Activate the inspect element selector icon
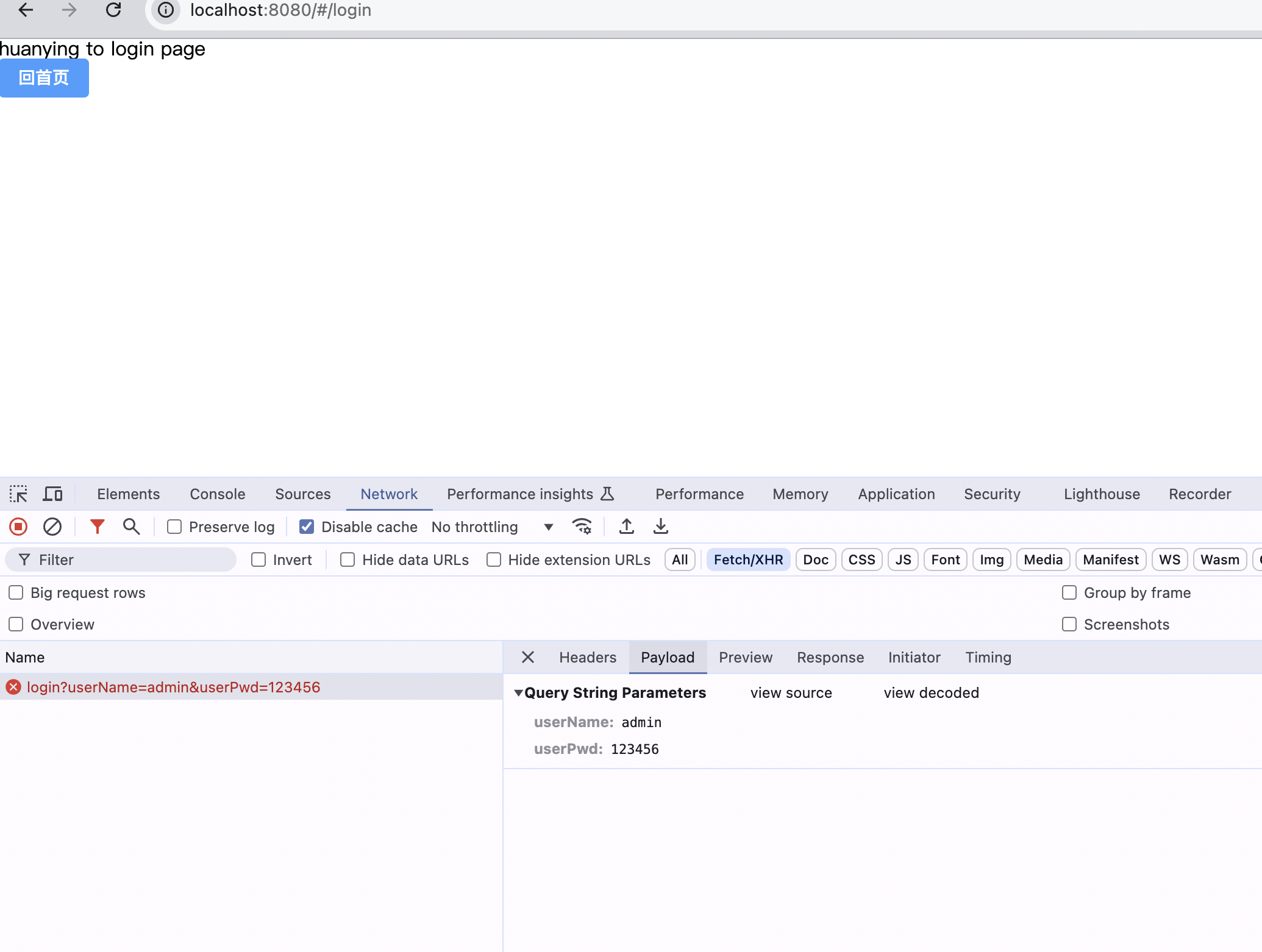1262x952 pixels. 18,494
